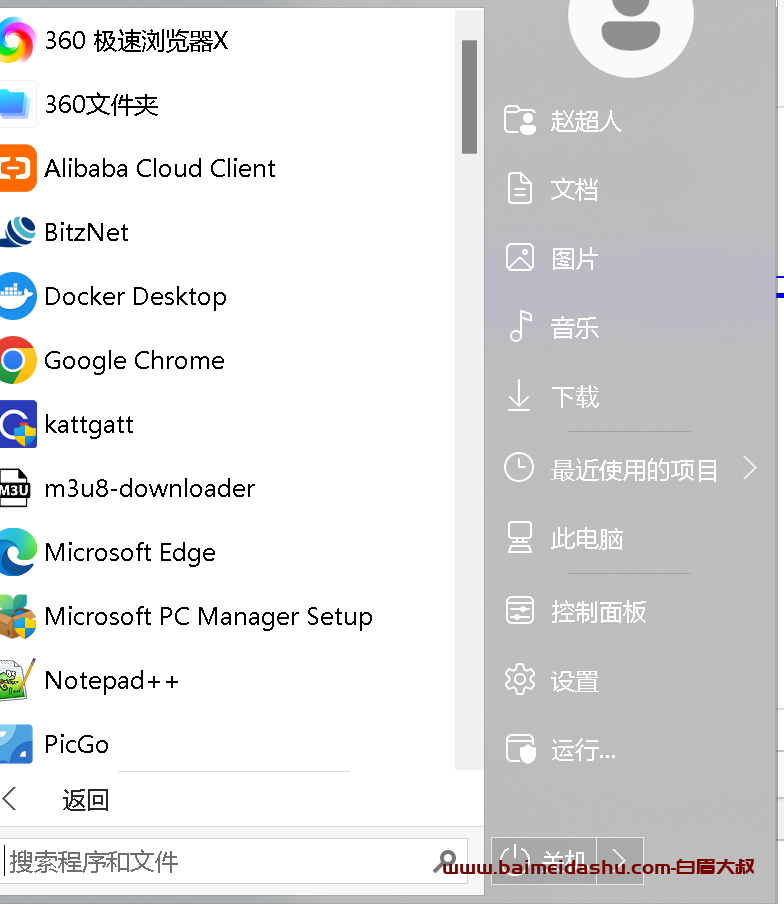Click the 关机 shutdown button
Viewport: 784px width, 904px height.
[544, 860]
